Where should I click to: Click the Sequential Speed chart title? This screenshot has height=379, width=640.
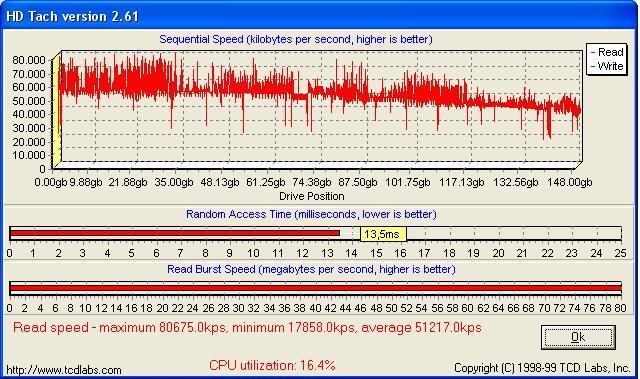tap(296, 39)
